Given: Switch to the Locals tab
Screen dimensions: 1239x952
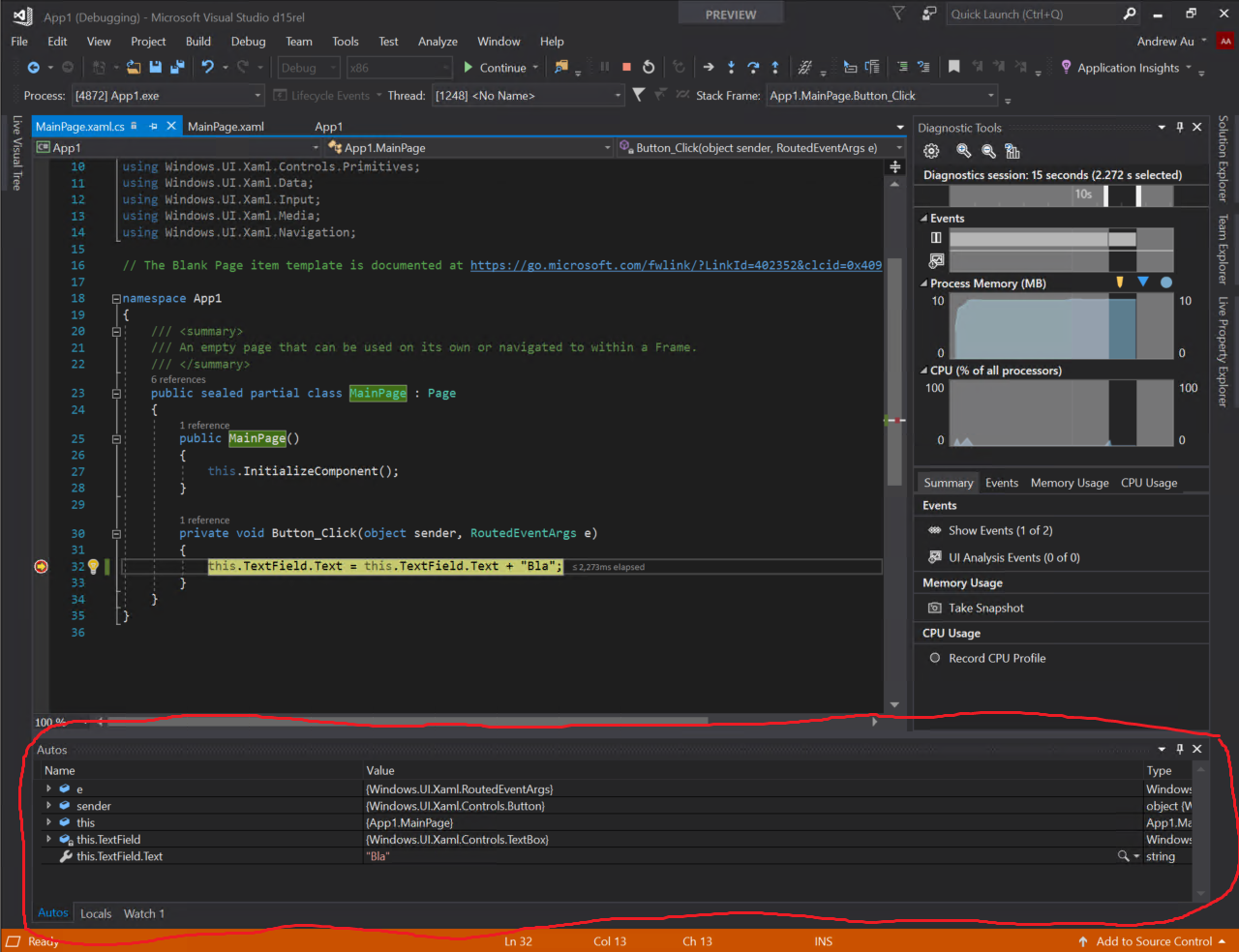Looking at the screenshot, I should [x=96, y=913].
